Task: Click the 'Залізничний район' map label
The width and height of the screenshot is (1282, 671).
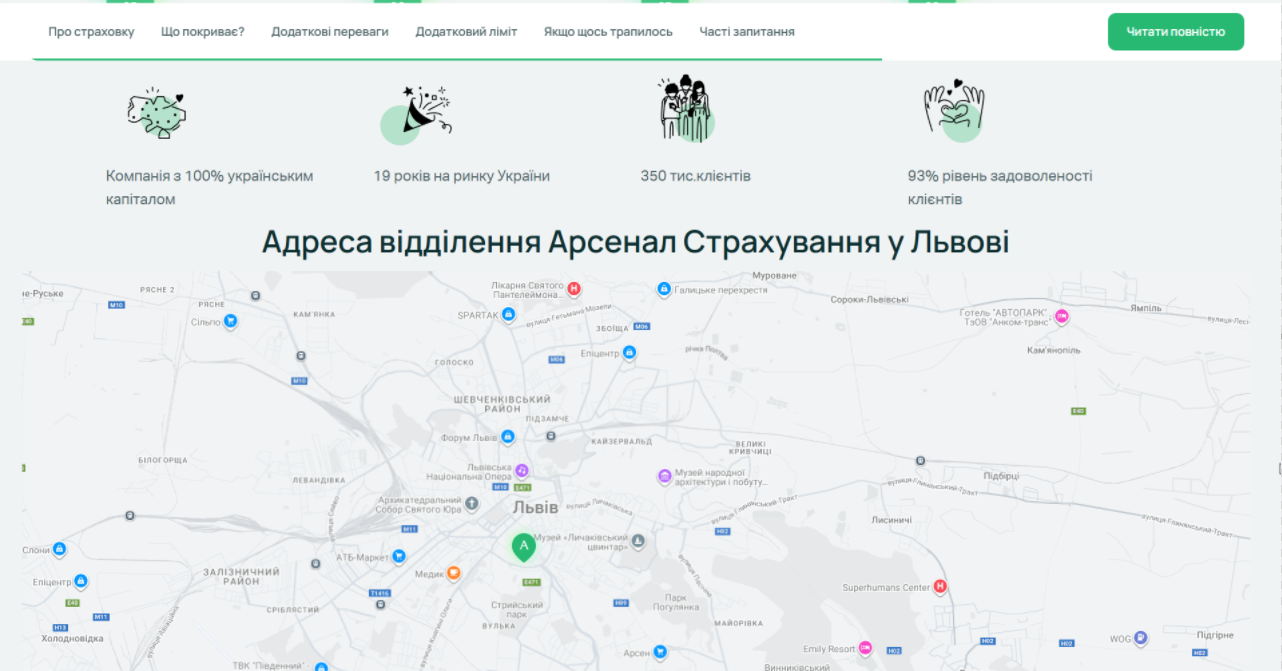Action: (x=242, y=577)
